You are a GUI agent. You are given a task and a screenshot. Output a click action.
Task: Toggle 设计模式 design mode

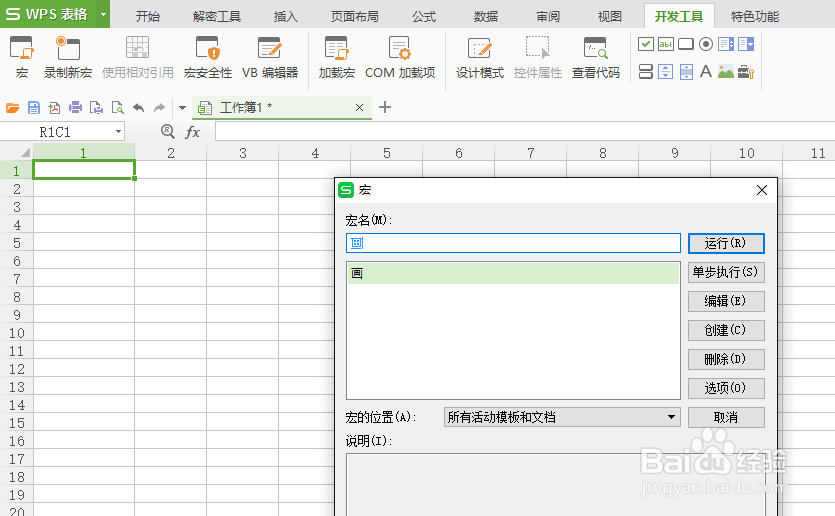coord(479,58)
